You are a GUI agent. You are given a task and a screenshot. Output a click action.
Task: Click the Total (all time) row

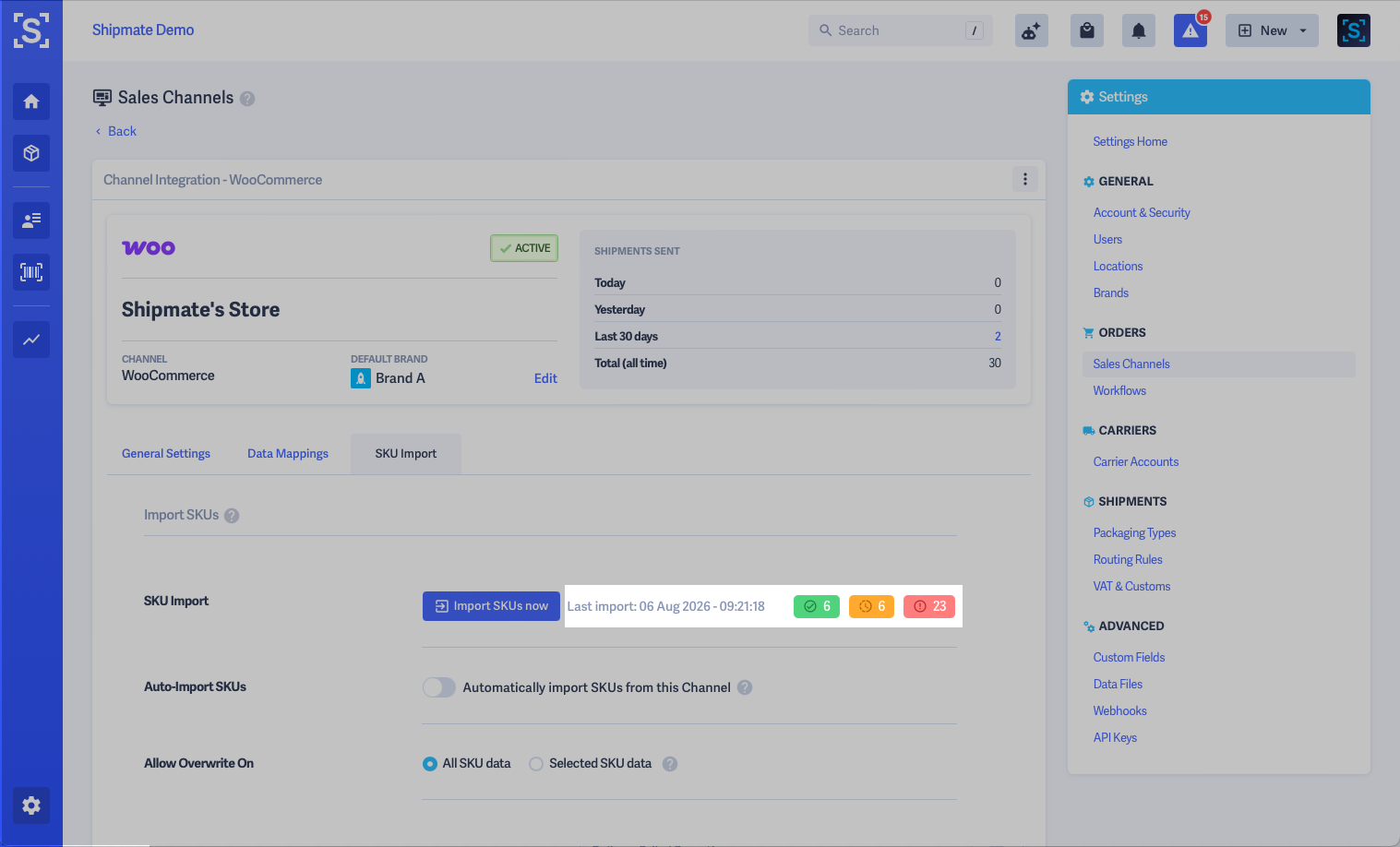[797, 363]
